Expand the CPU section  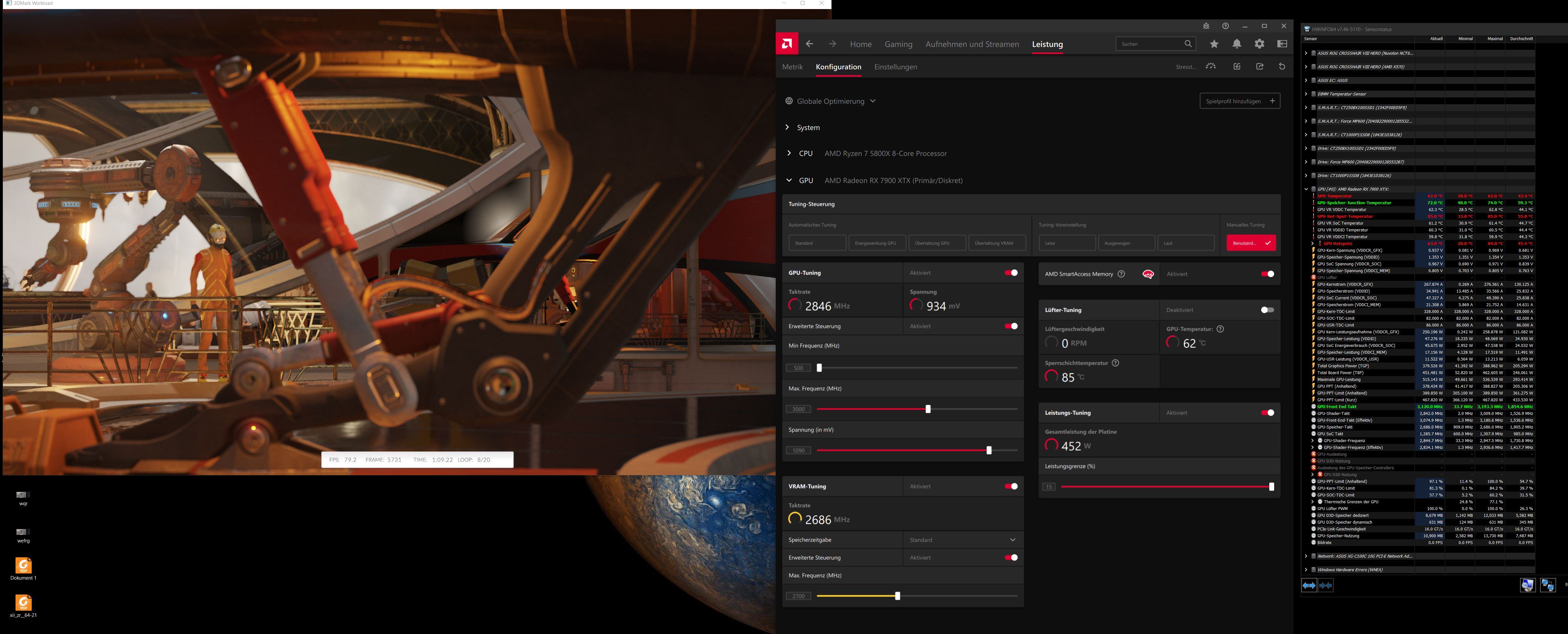pyautogui.click(x=789, y=153)
